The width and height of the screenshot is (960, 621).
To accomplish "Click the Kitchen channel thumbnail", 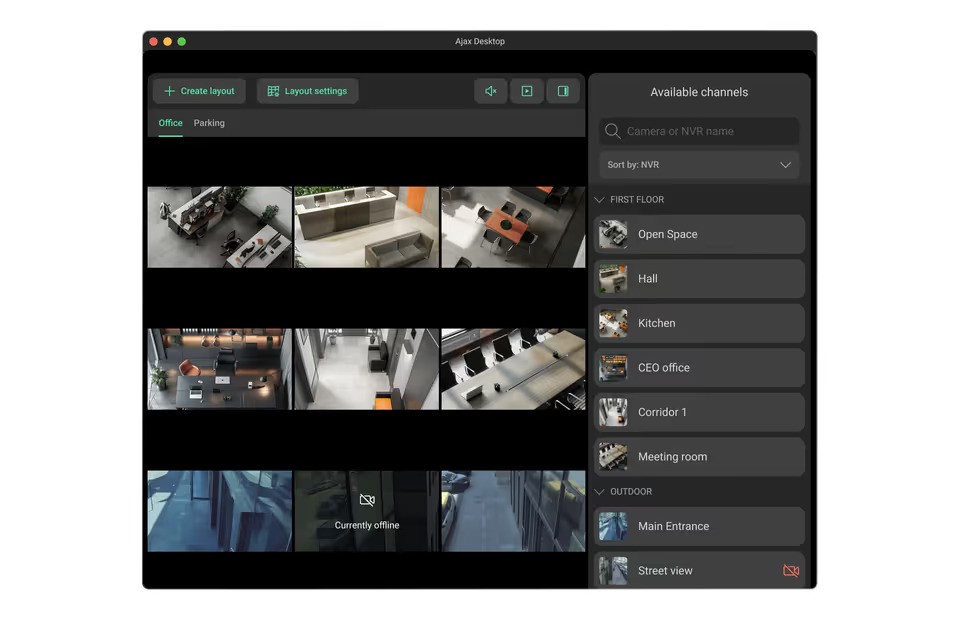I will (613, 323).
